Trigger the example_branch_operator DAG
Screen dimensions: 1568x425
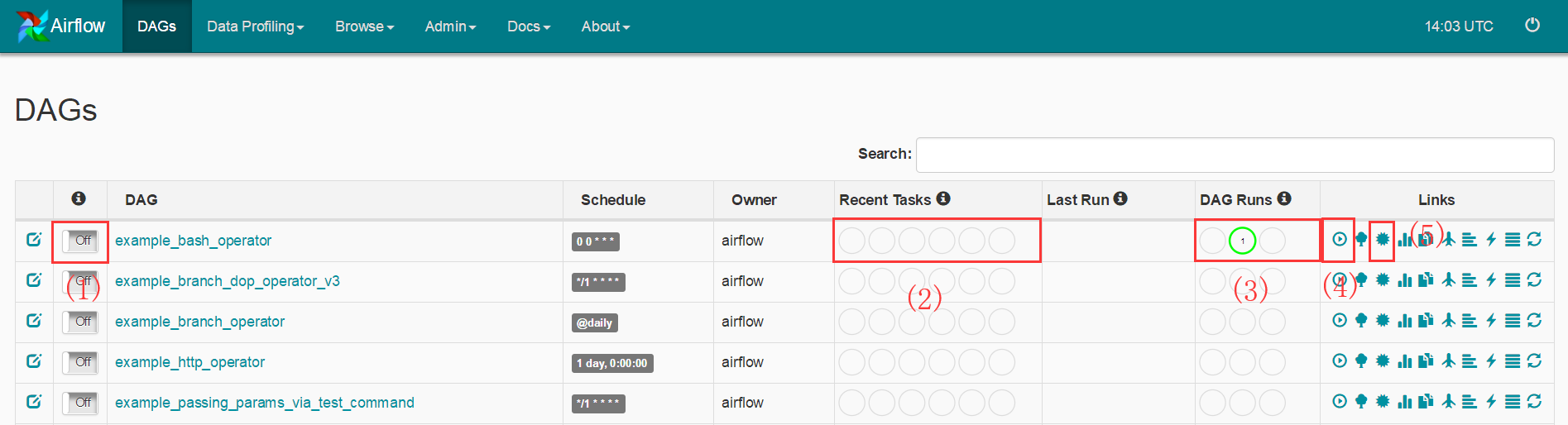click(1339, 321)
